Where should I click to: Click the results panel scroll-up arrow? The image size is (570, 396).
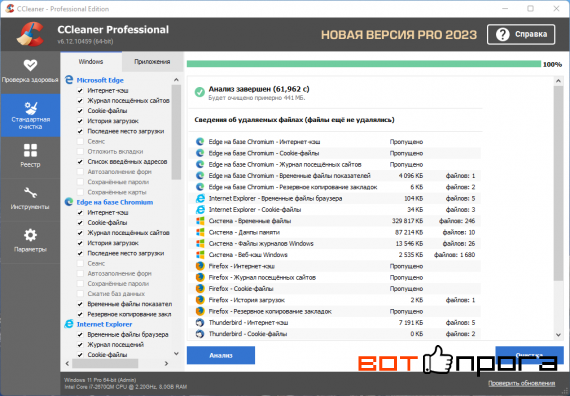(x=558, y=81)
